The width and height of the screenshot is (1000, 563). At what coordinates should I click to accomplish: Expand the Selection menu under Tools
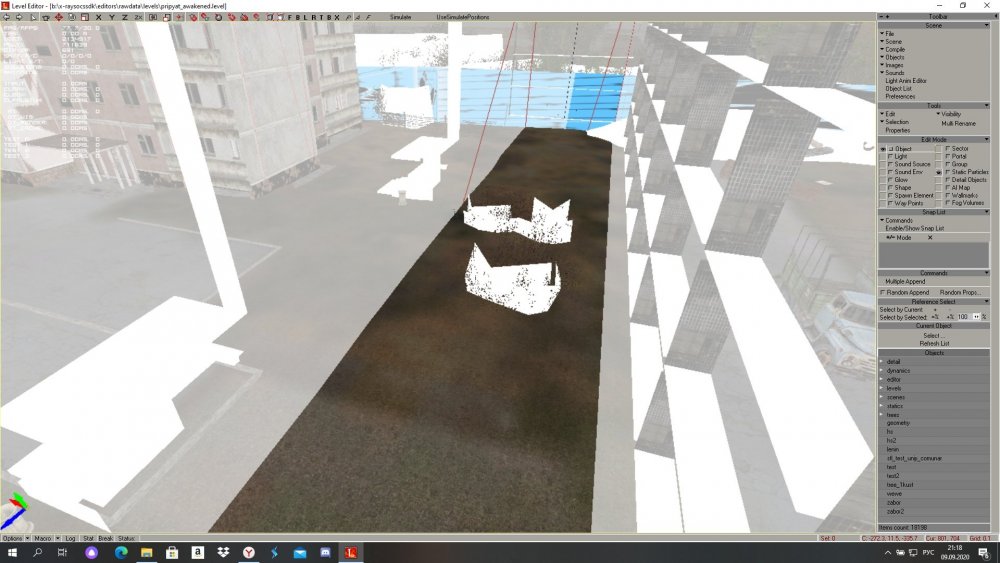tap(896, 122)
